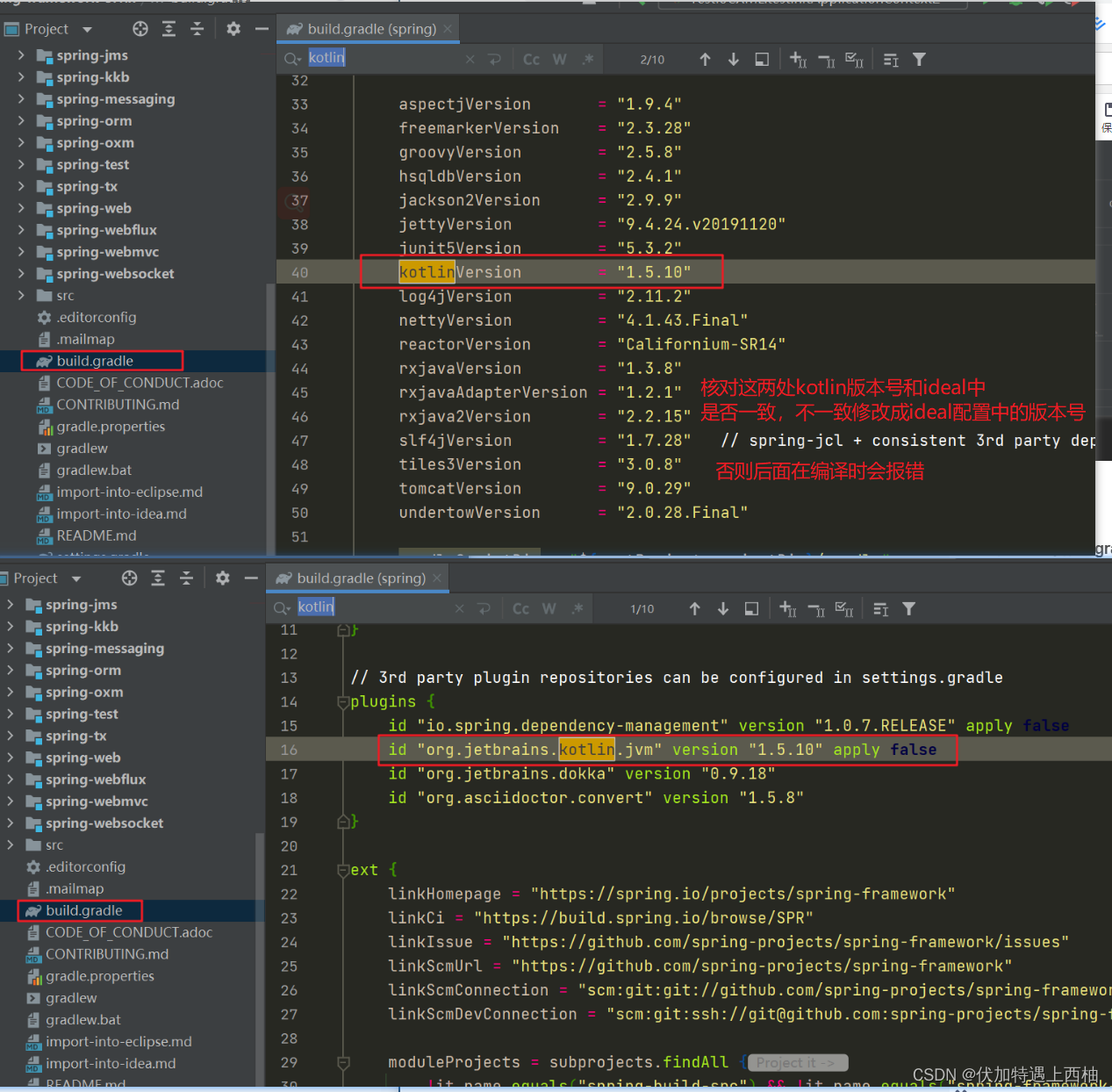The image size is (1112, 1092).
Task: Expand spring-orm module in lower Project tree
Action: click(x=11, y=670)
